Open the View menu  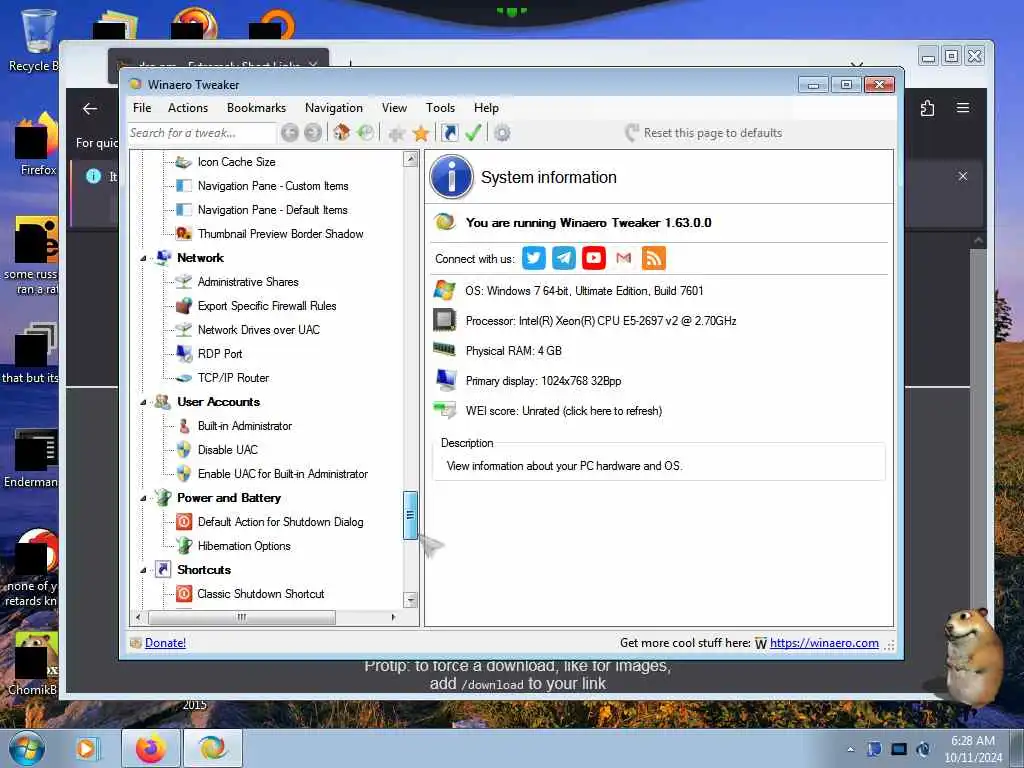(394, 108)
